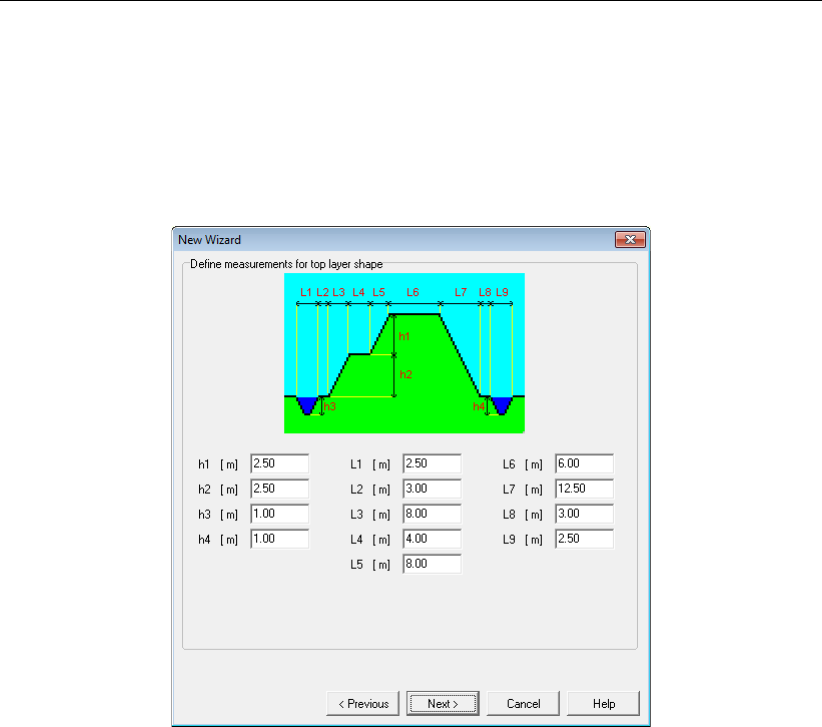Image resolution: width=822 pixels, height=727 pixels.
Task: Edit the L7 field showing 12.50
Action: click(x=584, y=489)
